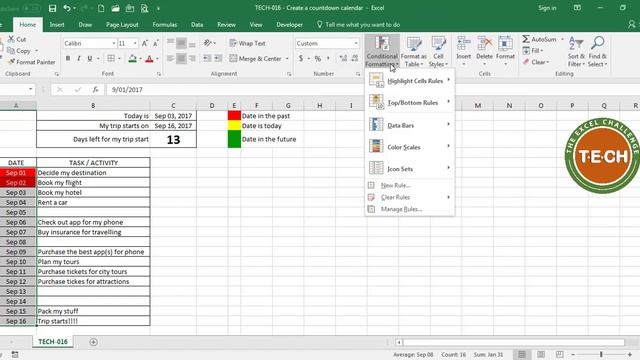Screen dimensions: 640x360
Task: Center text horizontally in cell
Action: point(181,58)
